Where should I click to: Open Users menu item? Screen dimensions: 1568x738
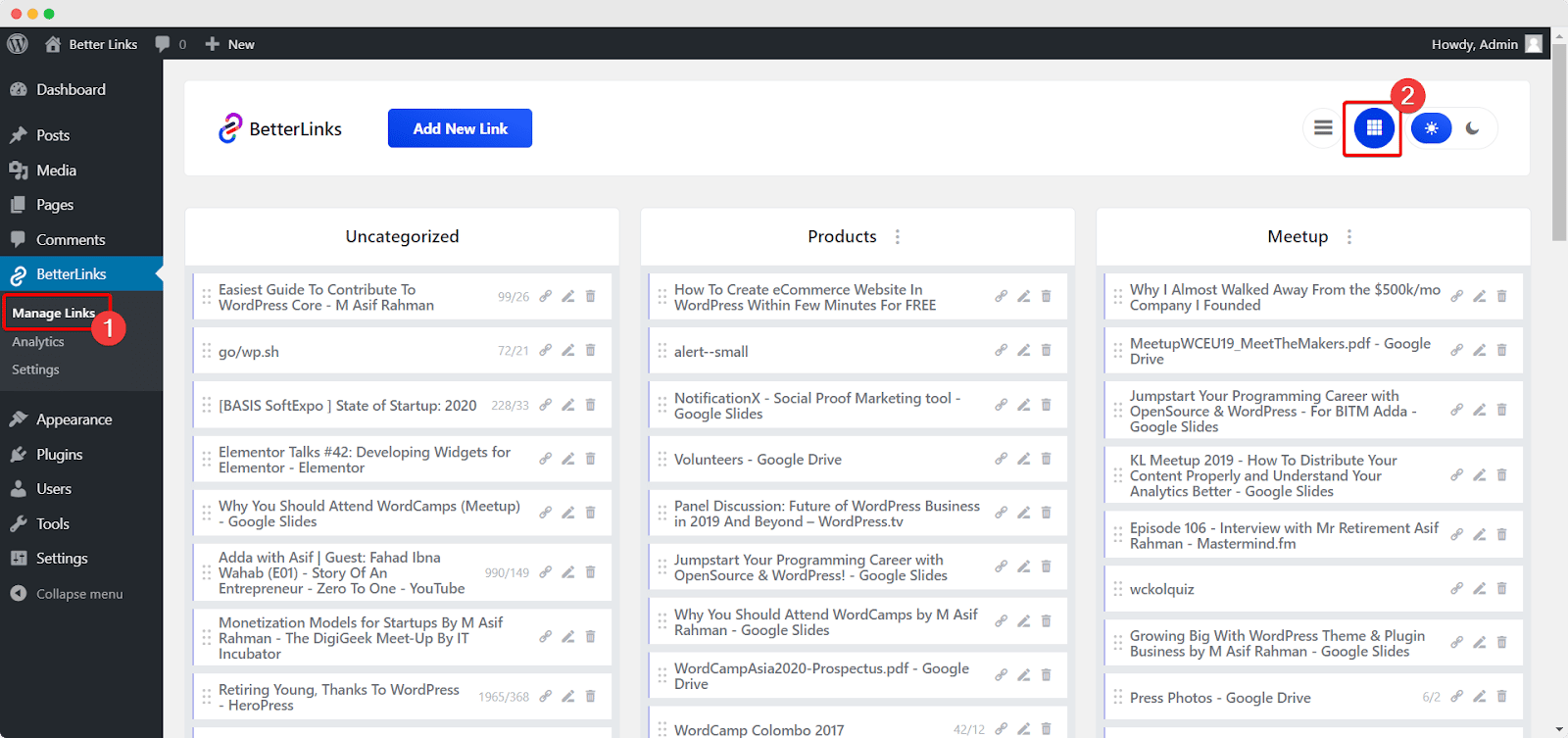click(81, 489)
